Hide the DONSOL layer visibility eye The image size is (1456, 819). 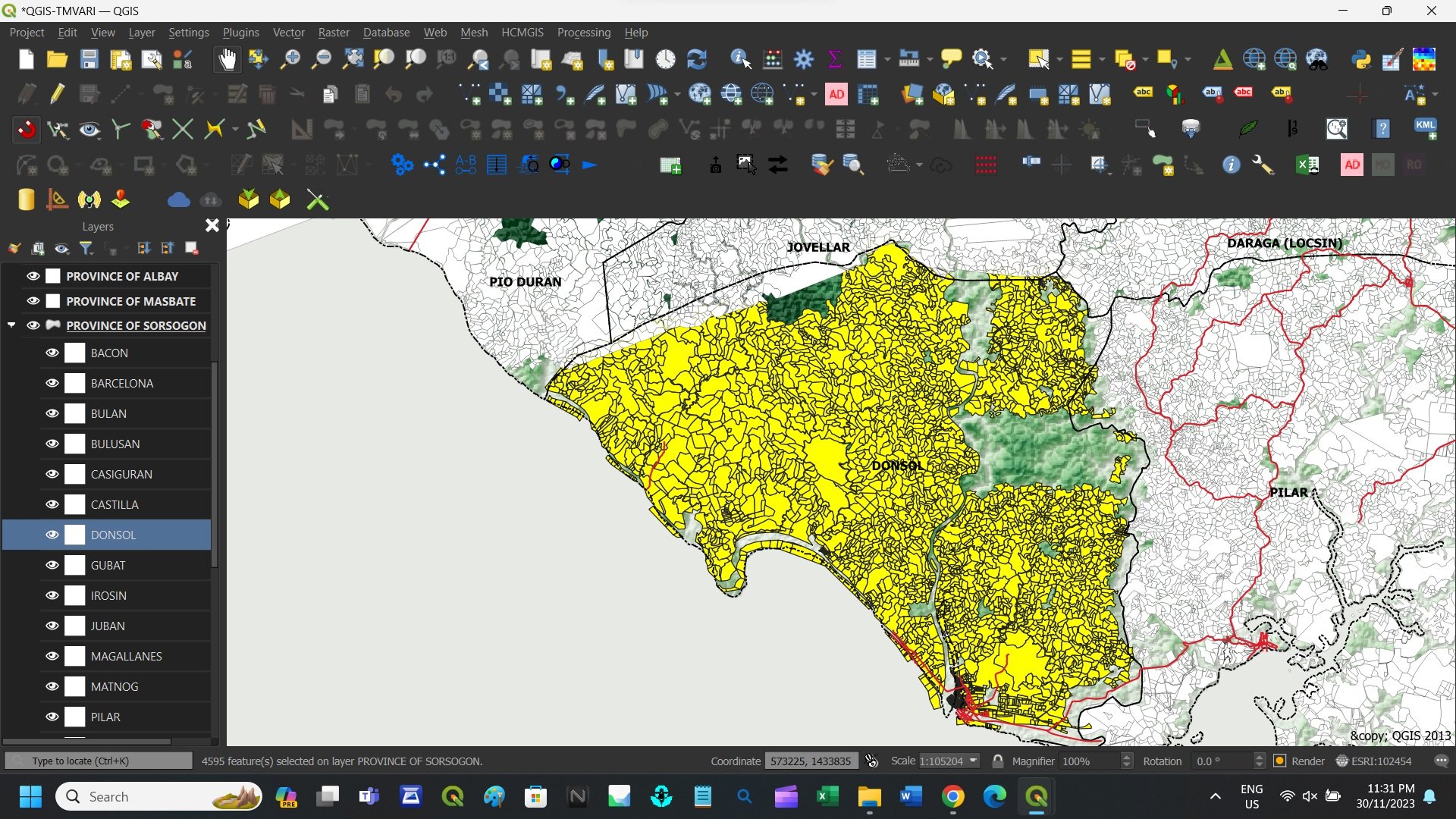(x=52, y=535)
